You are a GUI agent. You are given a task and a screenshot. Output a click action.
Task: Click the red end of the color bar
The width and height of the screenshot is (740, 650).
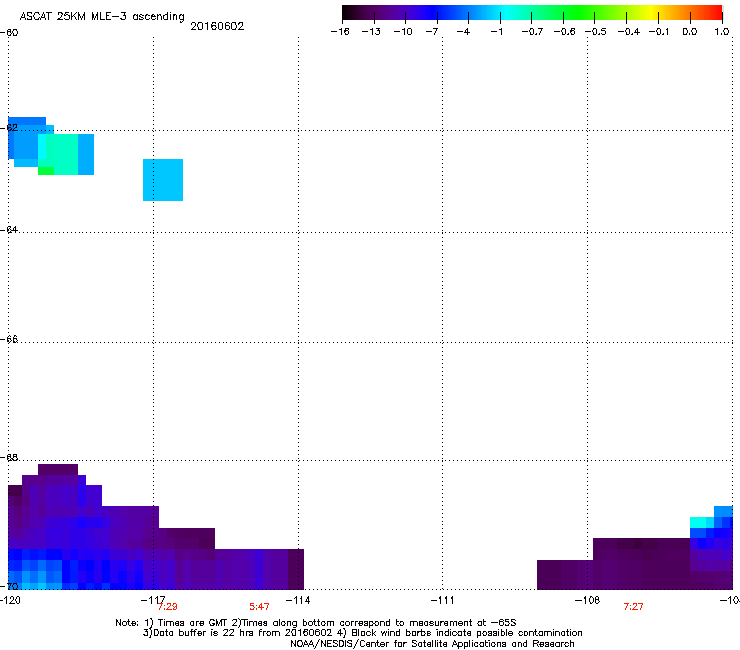pos(713,13)
